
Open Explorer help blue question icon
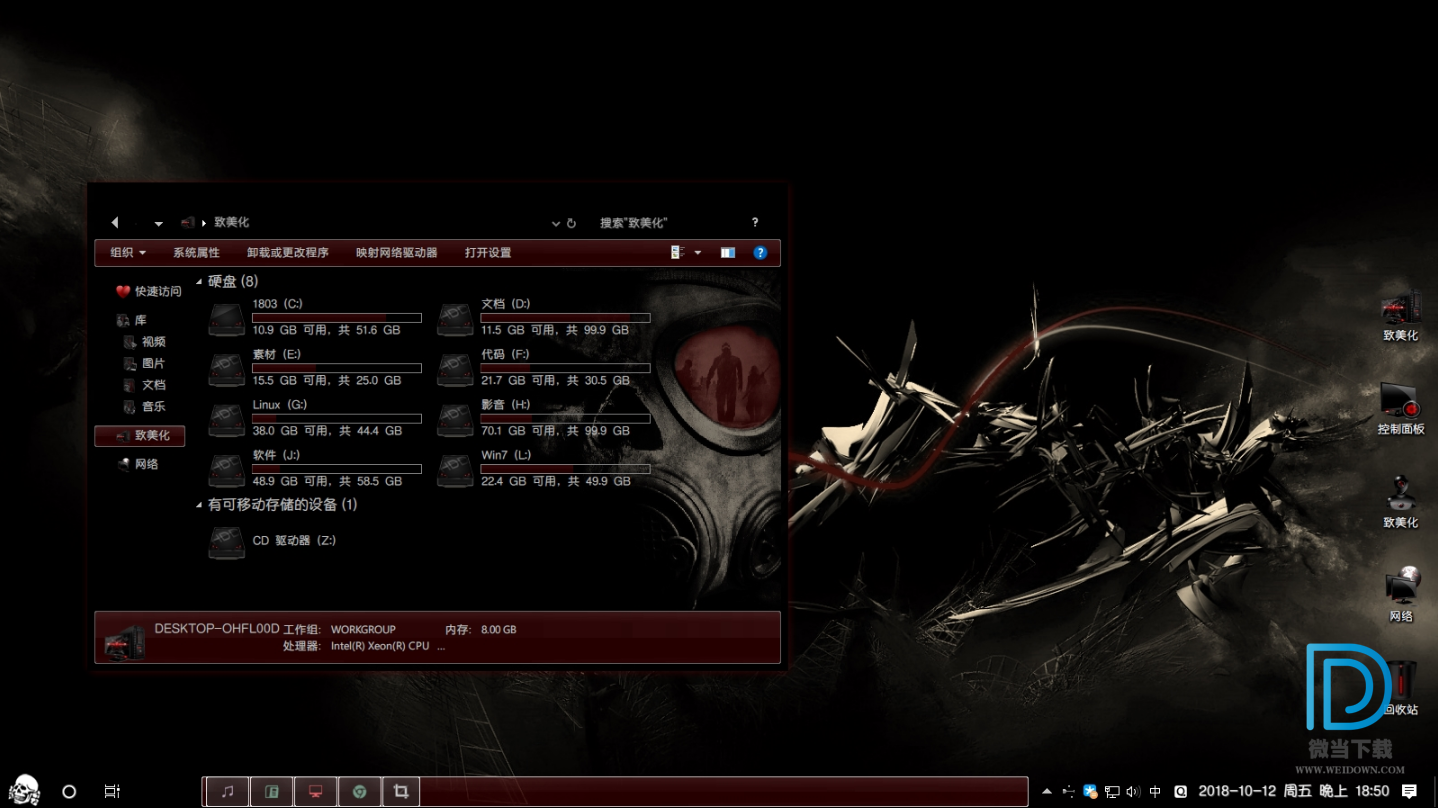[760, 252]
